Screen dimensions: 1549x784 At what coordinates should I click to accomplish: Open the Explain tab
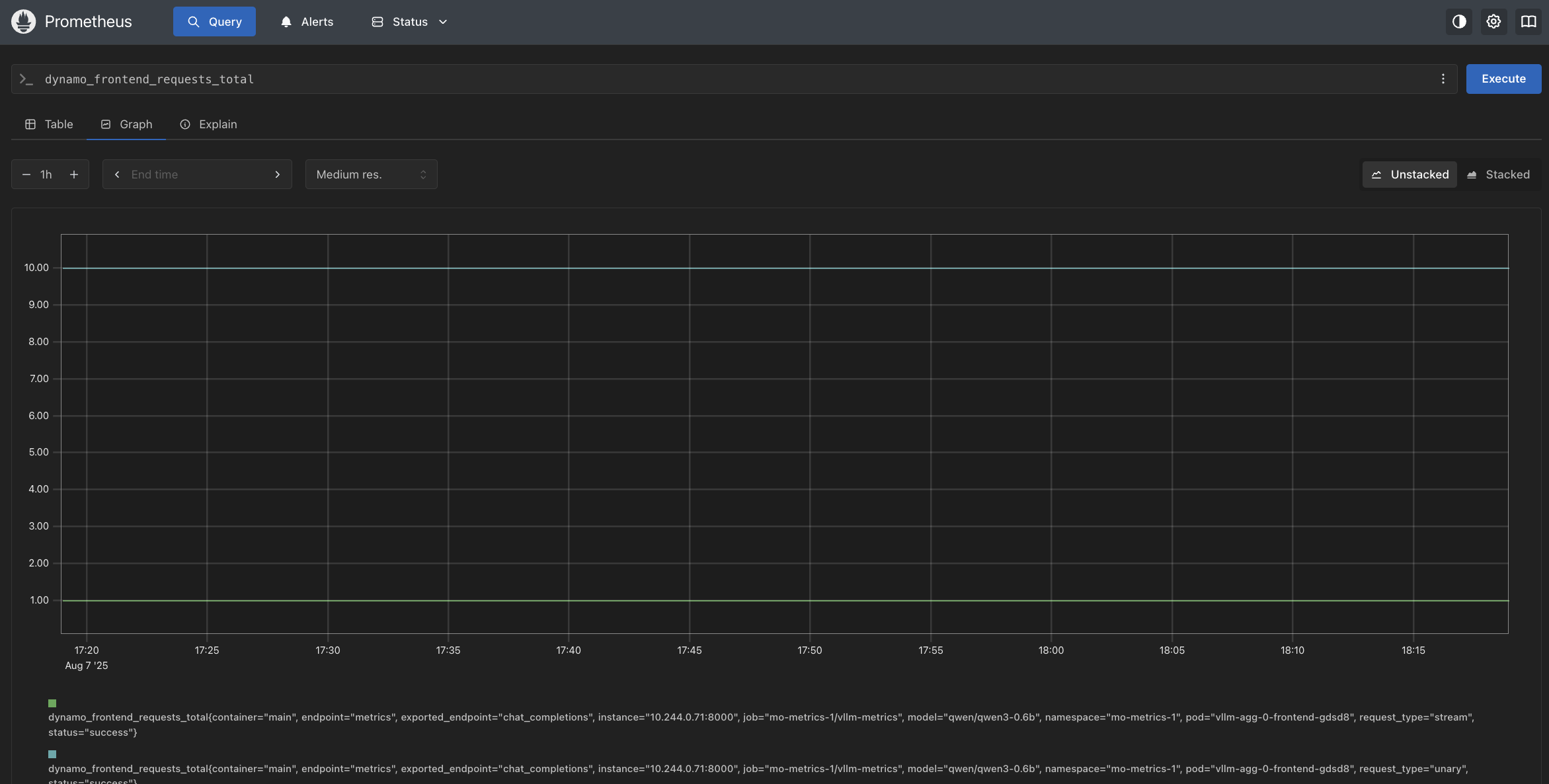click(x=218, y=124)
